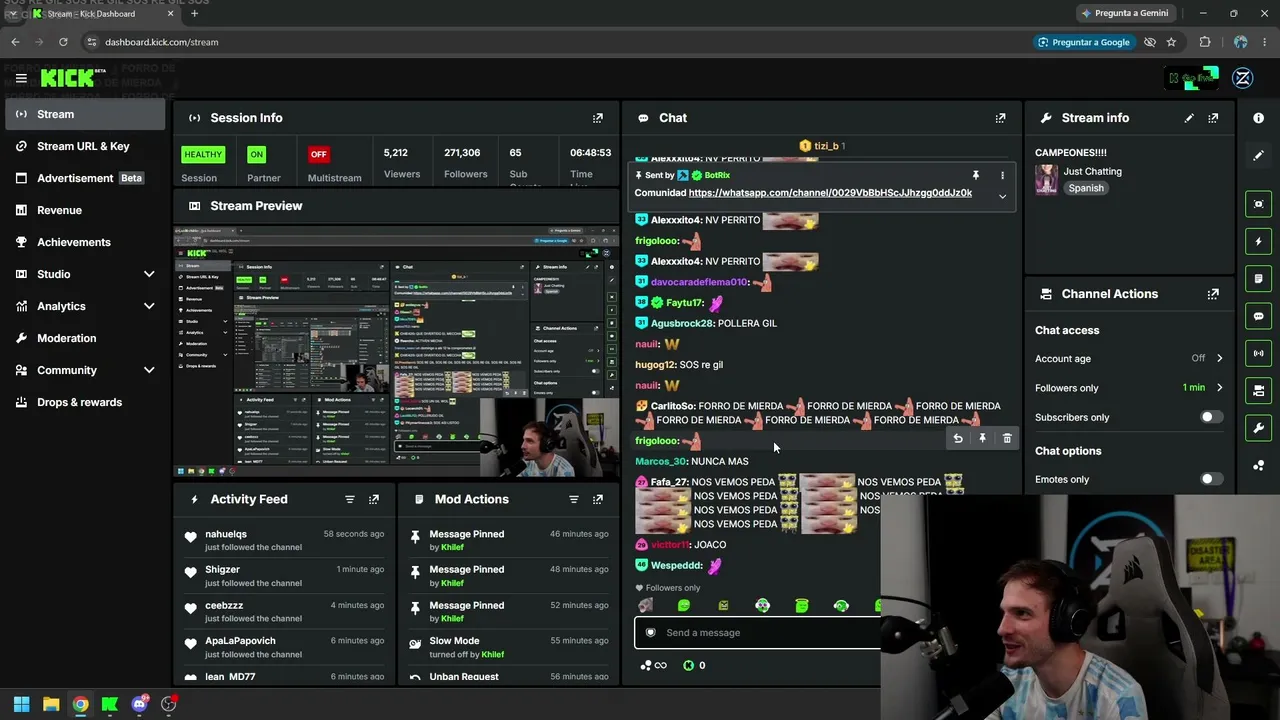This screenshot has width=1280, height=720.
Task: Toggle the Emotes only switch
Action: (x=1210, y=479)
